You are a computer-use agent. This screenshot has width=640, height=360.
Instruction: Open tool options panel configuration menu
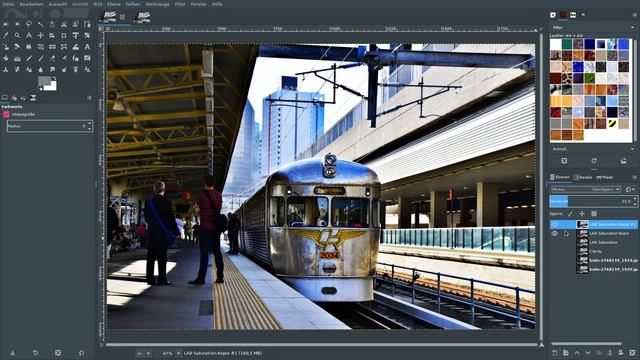89,98
